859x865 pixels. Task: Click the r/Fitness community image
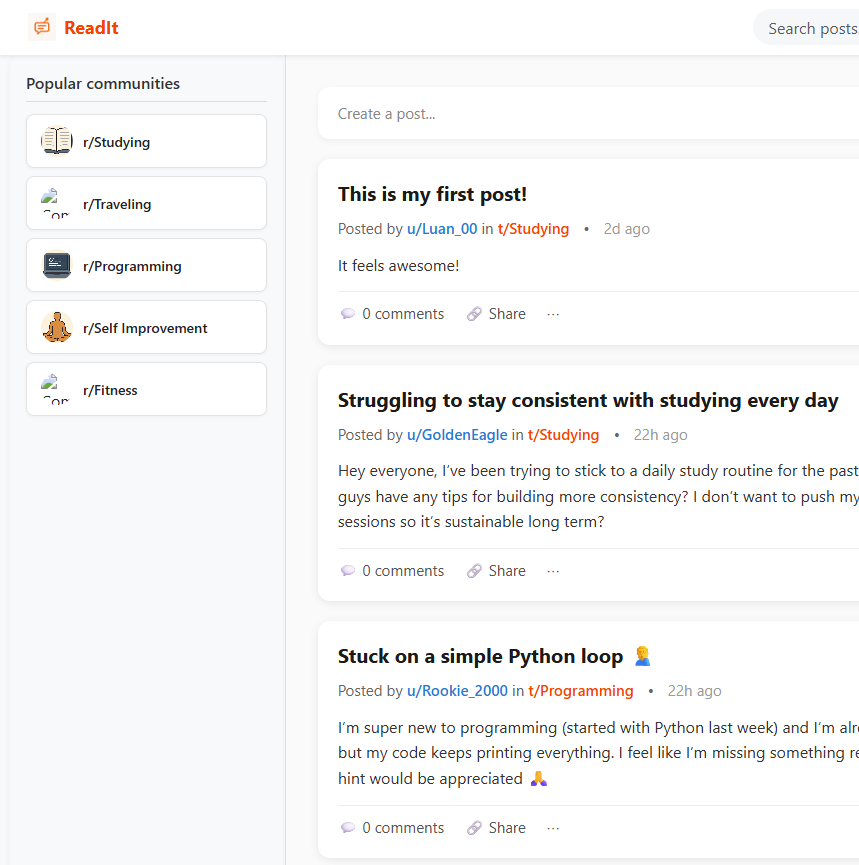click(57, 389)
